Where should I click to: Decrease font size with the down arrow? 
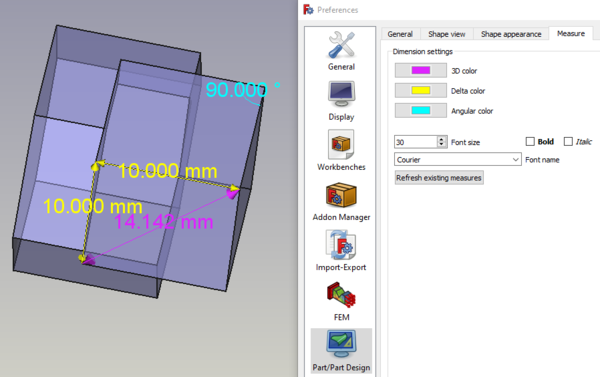[x=442, y=145]
